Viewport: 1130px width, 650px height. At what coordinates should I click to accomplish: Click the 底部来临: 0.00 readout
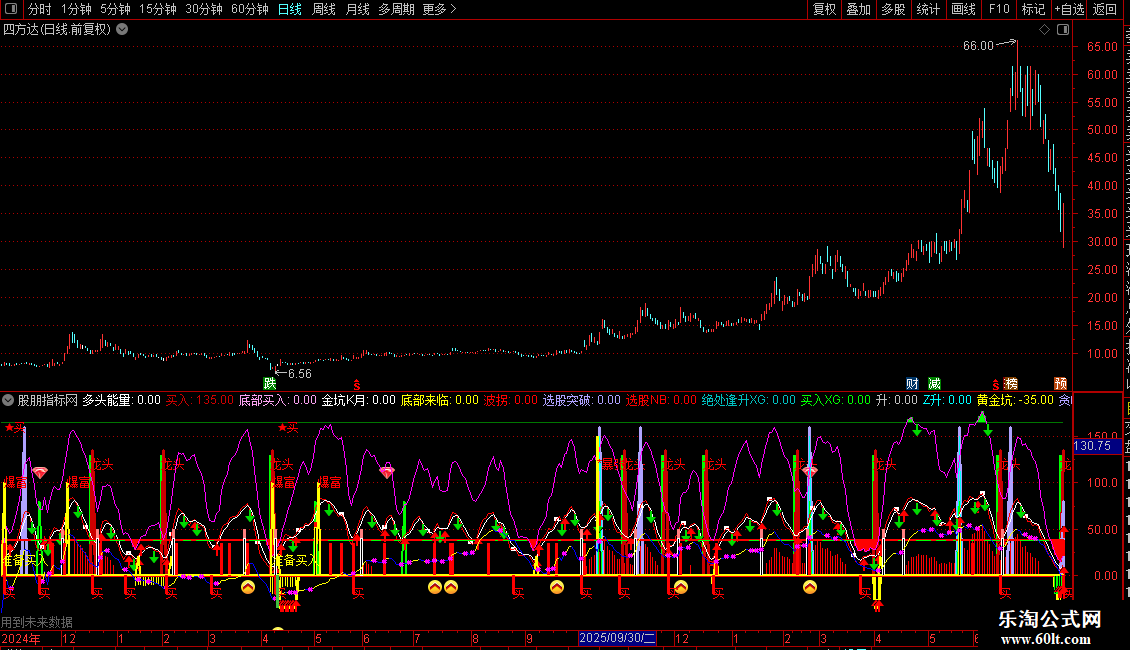[x=440, y=400]
